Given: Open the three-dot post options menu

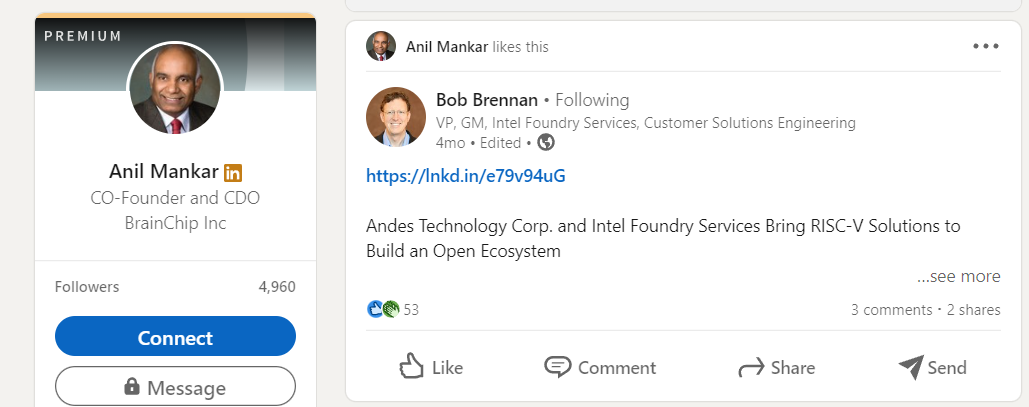Looking at the screenshot, I should tap(985, 46).
